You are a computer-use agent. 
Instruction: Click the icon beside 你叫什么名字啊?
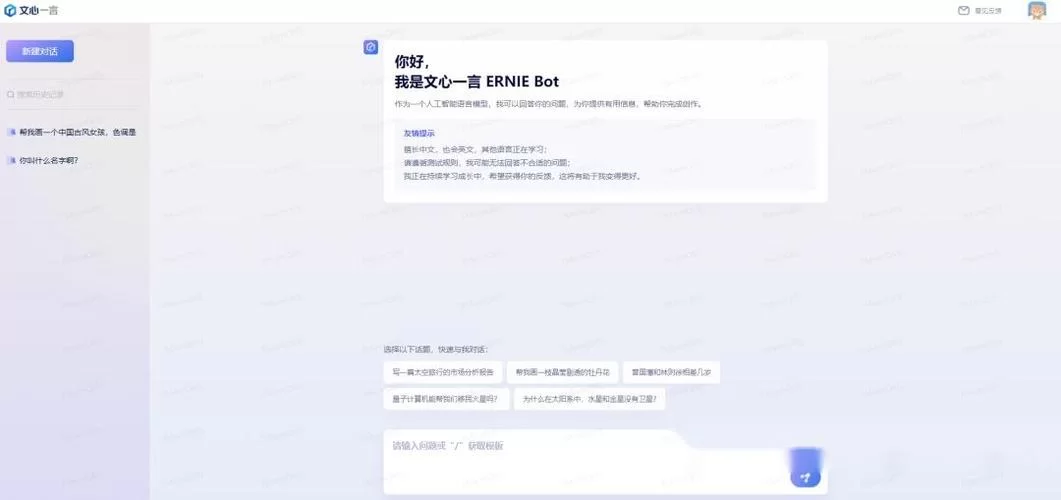pyautogui.click(x=12, y=160)
